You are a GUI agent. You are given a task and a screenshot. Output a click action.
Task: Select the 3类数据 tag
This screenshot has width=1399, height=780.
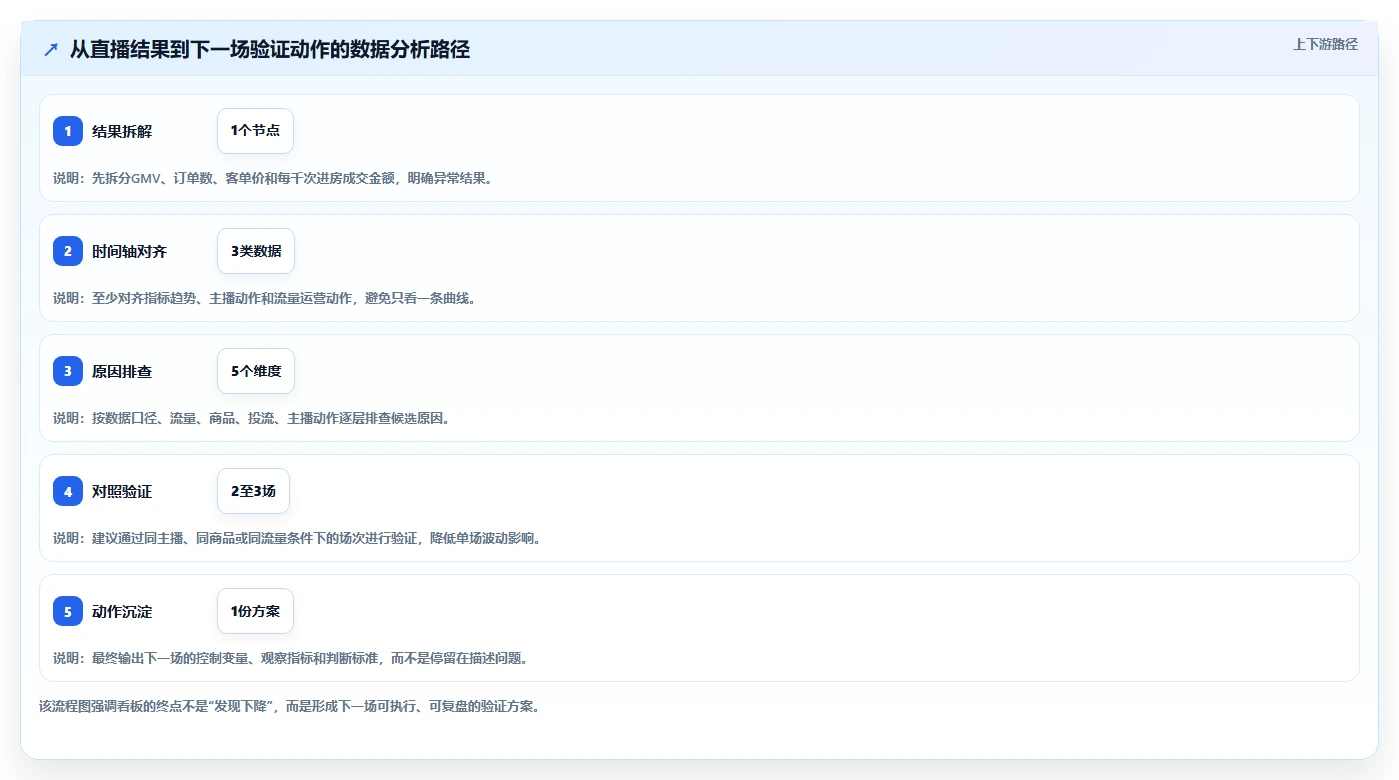[256, 251]
